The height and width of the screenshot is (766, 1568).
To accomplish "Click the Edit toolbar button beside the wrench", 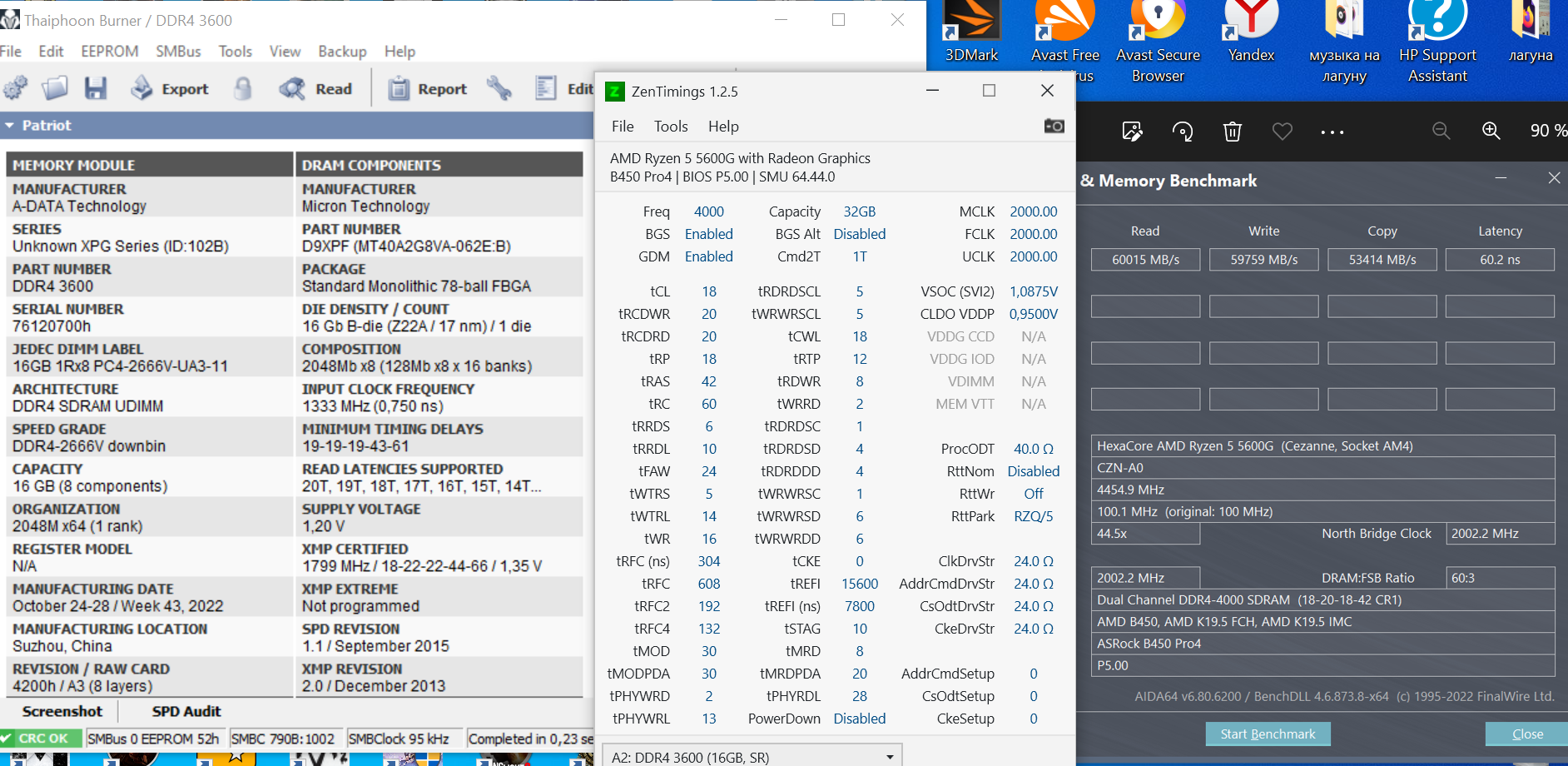I will click(x=564, y=88).
